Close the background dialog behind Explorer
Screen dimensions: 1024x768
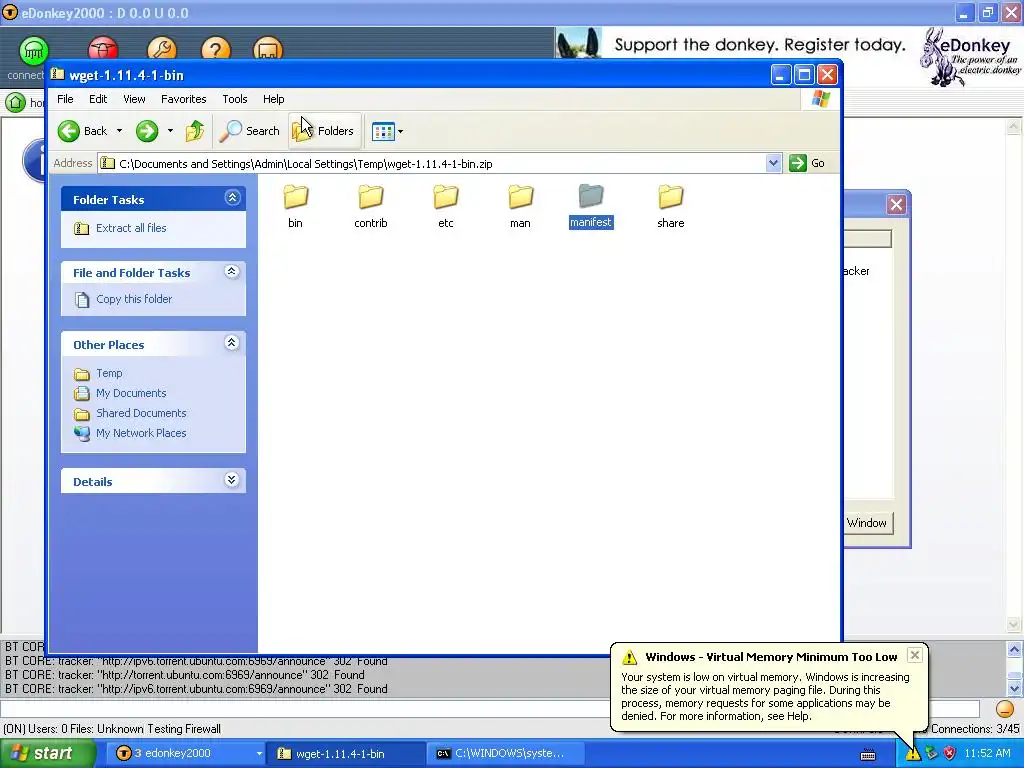pyautogui.click(x=896, y=205)
